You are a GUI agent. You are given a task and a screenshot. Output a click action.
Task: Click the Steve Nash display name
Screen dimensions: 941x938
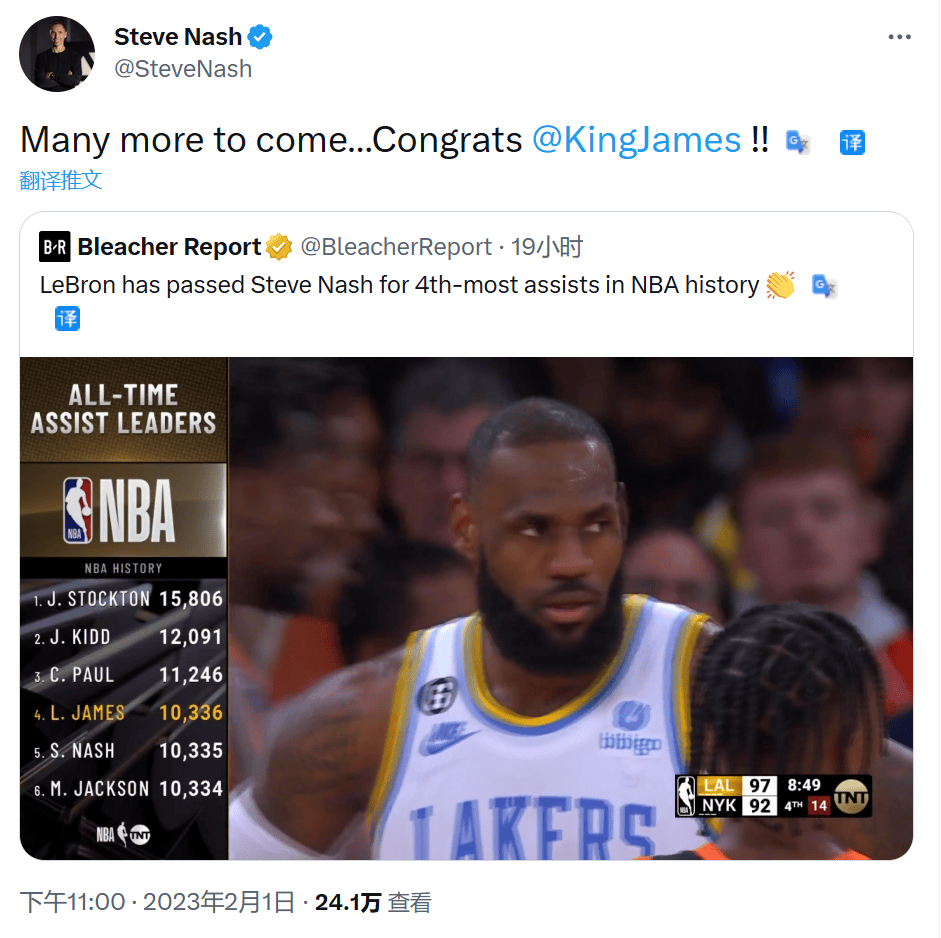(x=178, y=36)
